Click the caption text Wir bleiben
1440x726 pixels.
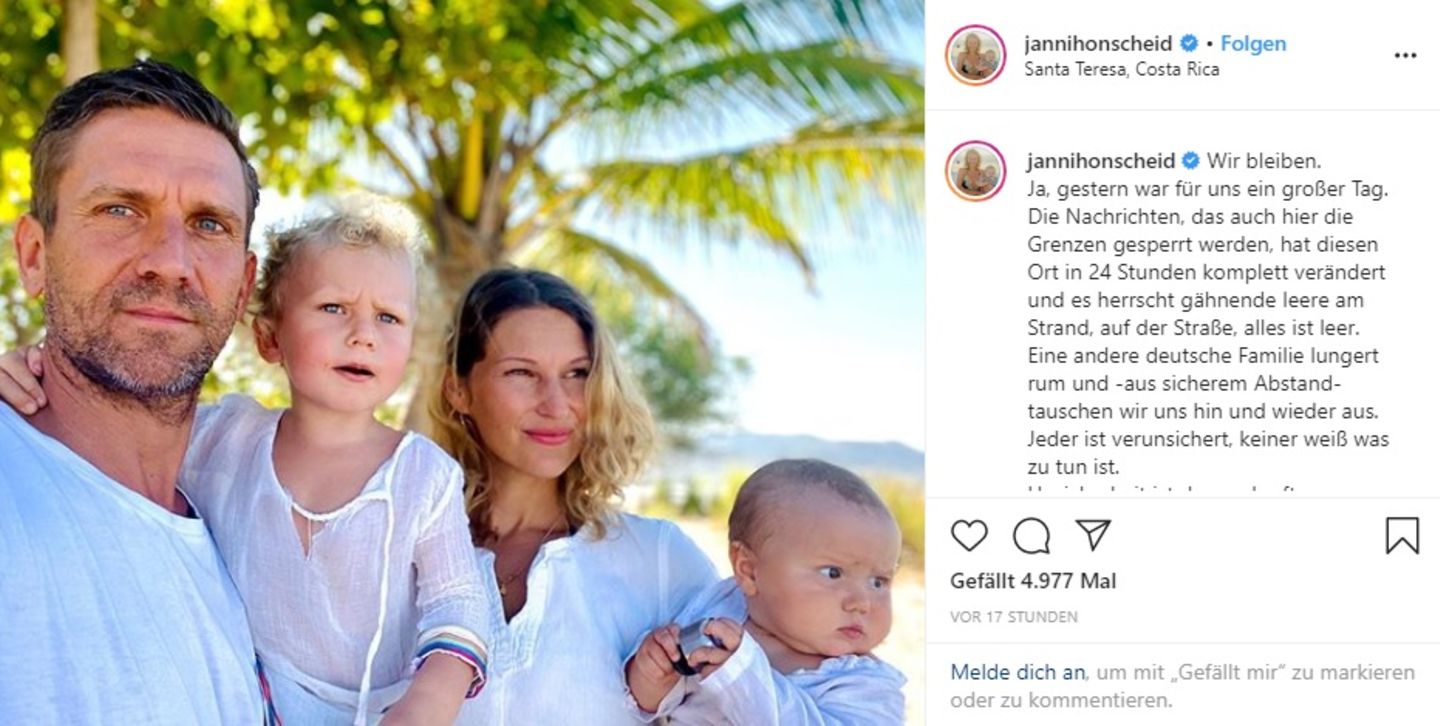[x=1256, y=161]
